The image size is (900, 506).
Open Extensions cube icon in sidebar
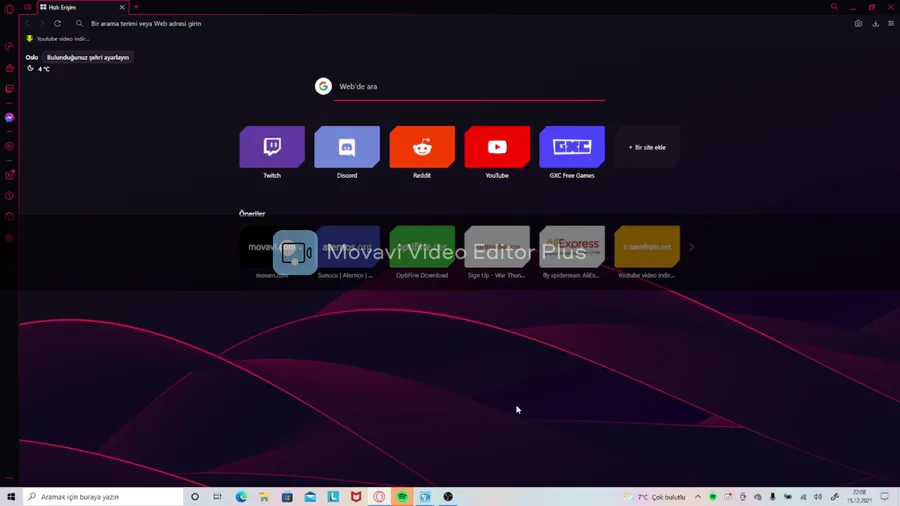click(x=9, y=216)
